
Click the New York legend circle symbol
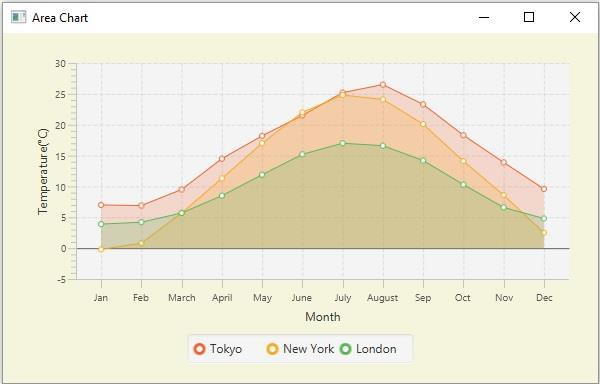click(272, 349)
